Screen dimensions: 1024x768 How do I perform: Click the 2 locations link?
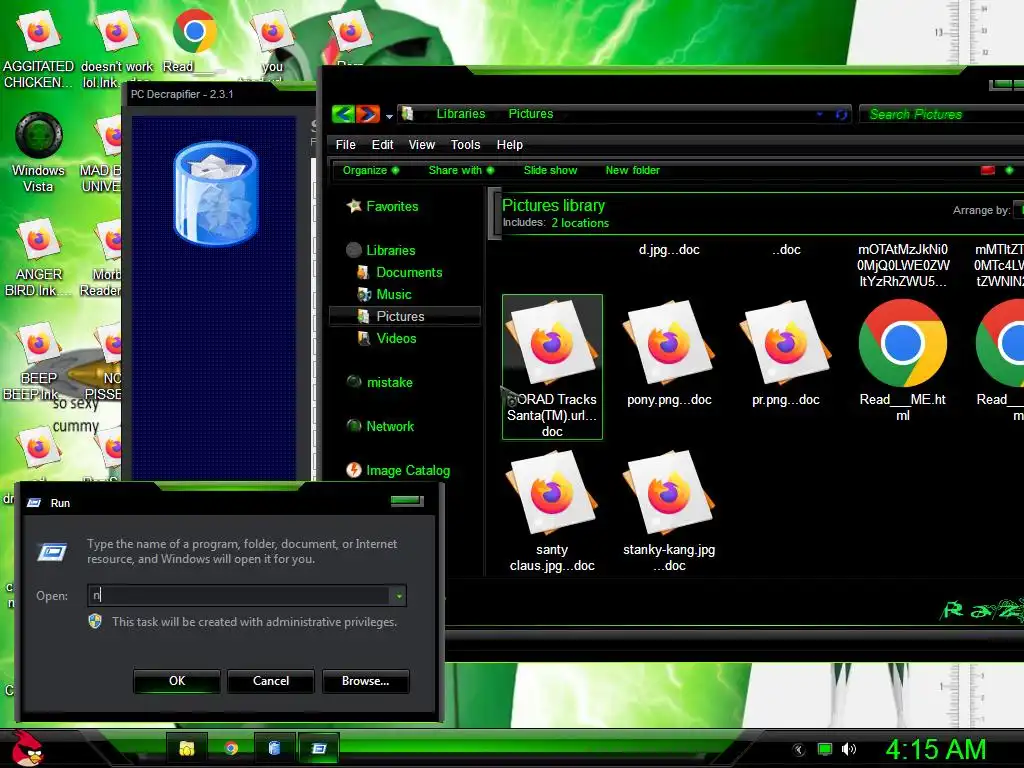coord(580,223)
